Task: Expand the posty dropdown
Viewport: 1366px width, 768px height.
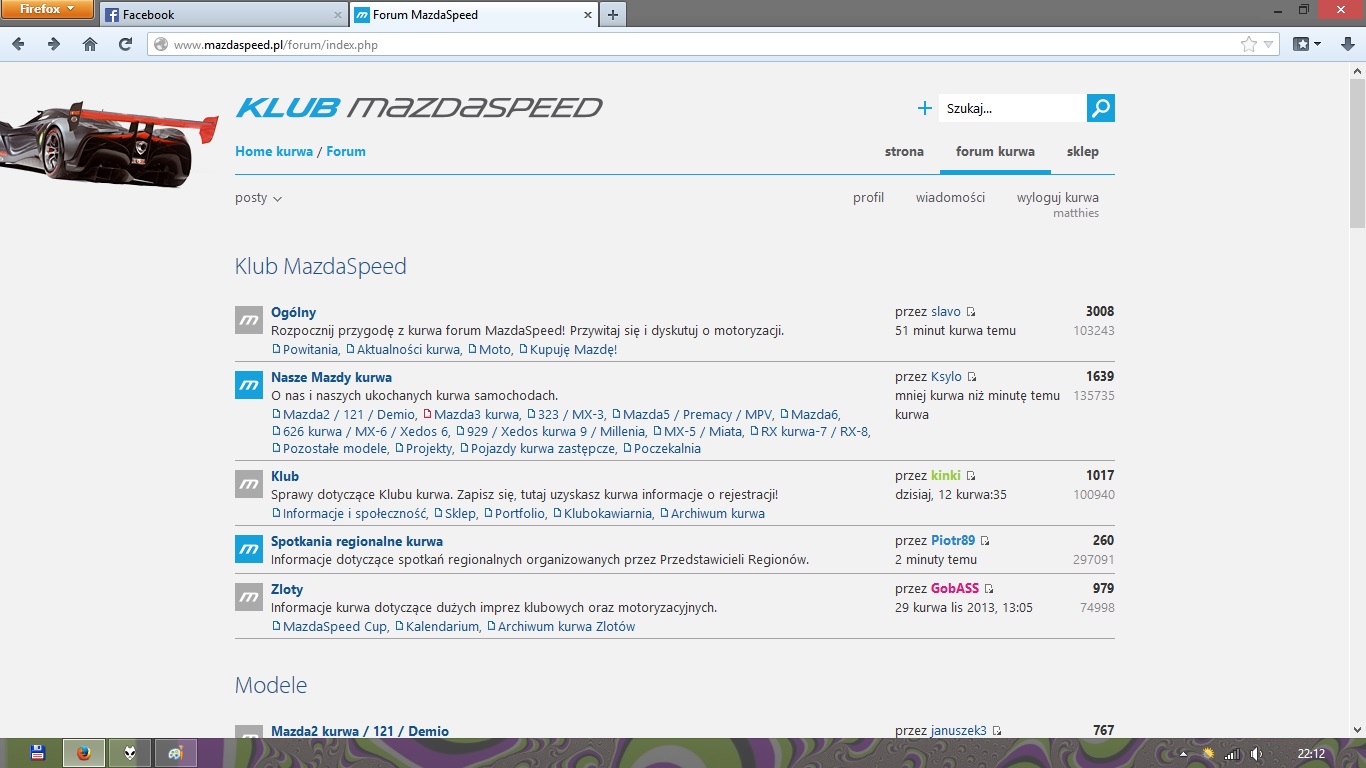Action: 258,198
